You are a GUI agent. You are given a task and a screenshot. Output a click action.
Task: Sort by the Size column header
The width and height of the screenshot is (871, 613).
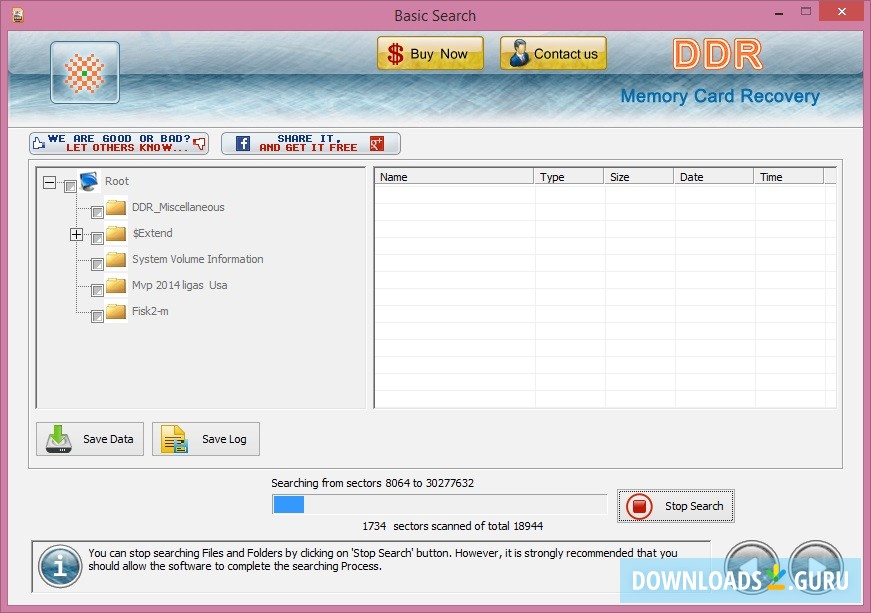[x=638, y=177]
